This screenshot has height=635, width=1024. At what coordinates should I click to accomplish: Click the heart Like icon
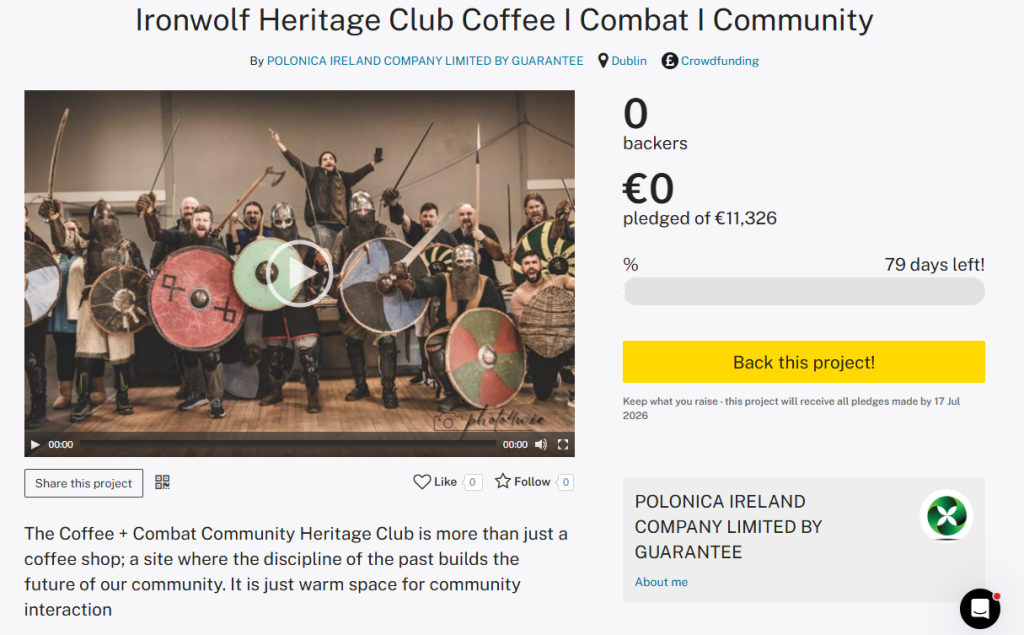[422, 482]
